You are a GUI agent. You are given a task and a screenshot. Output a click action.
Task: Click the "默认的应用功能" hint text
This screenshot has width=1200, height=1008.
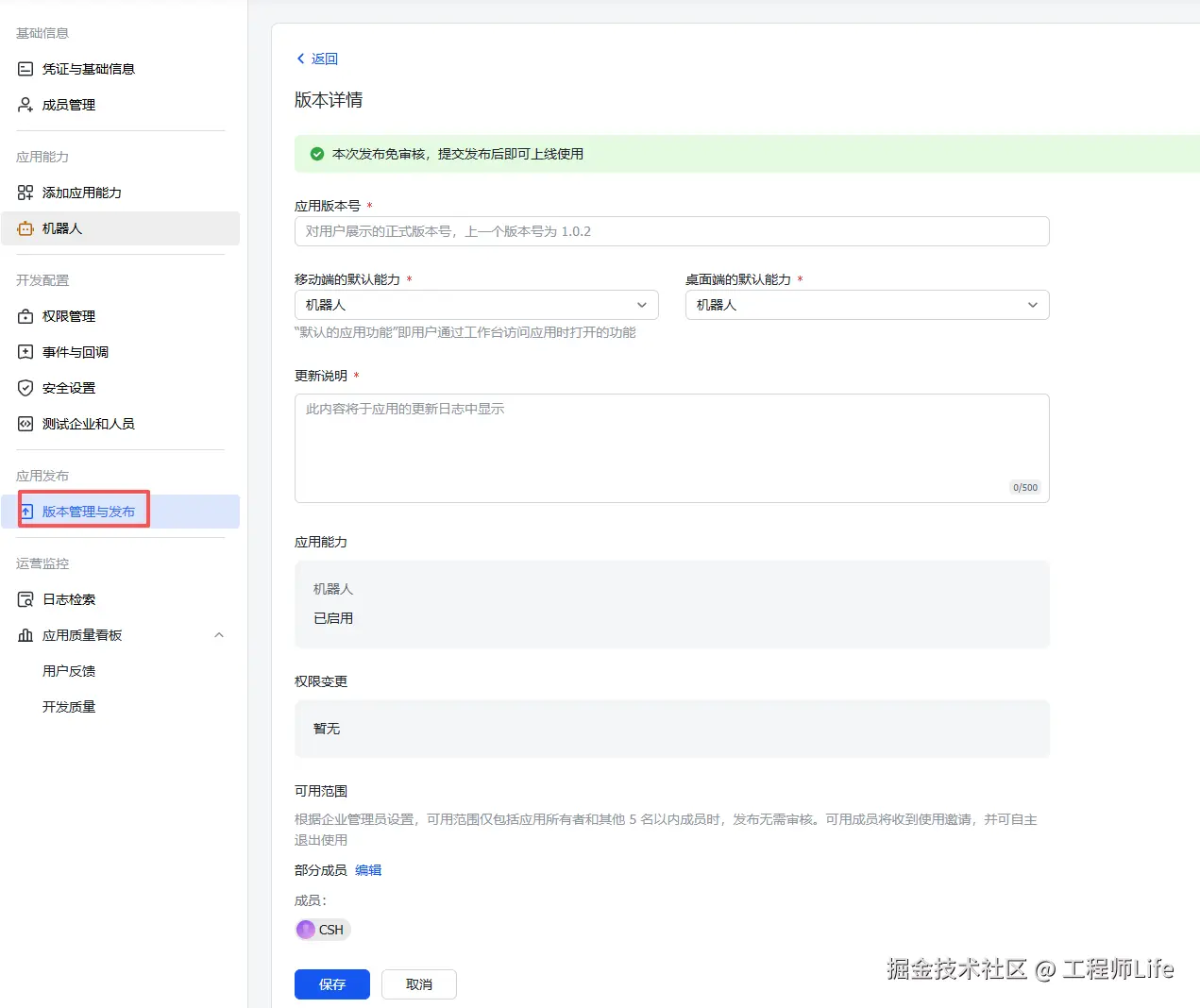(465, 332)
